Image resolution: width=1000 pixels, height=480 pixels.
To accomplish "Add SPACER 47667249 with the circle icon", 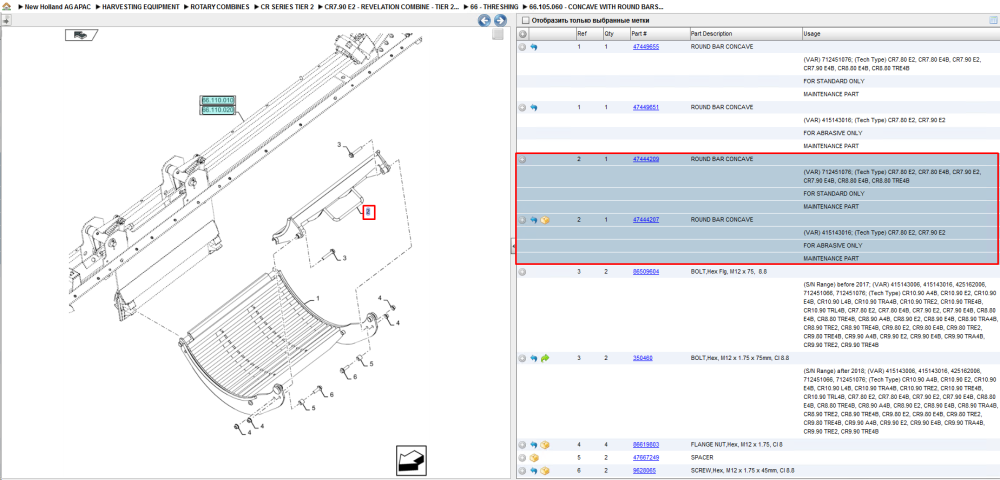I will pos(522,458).
